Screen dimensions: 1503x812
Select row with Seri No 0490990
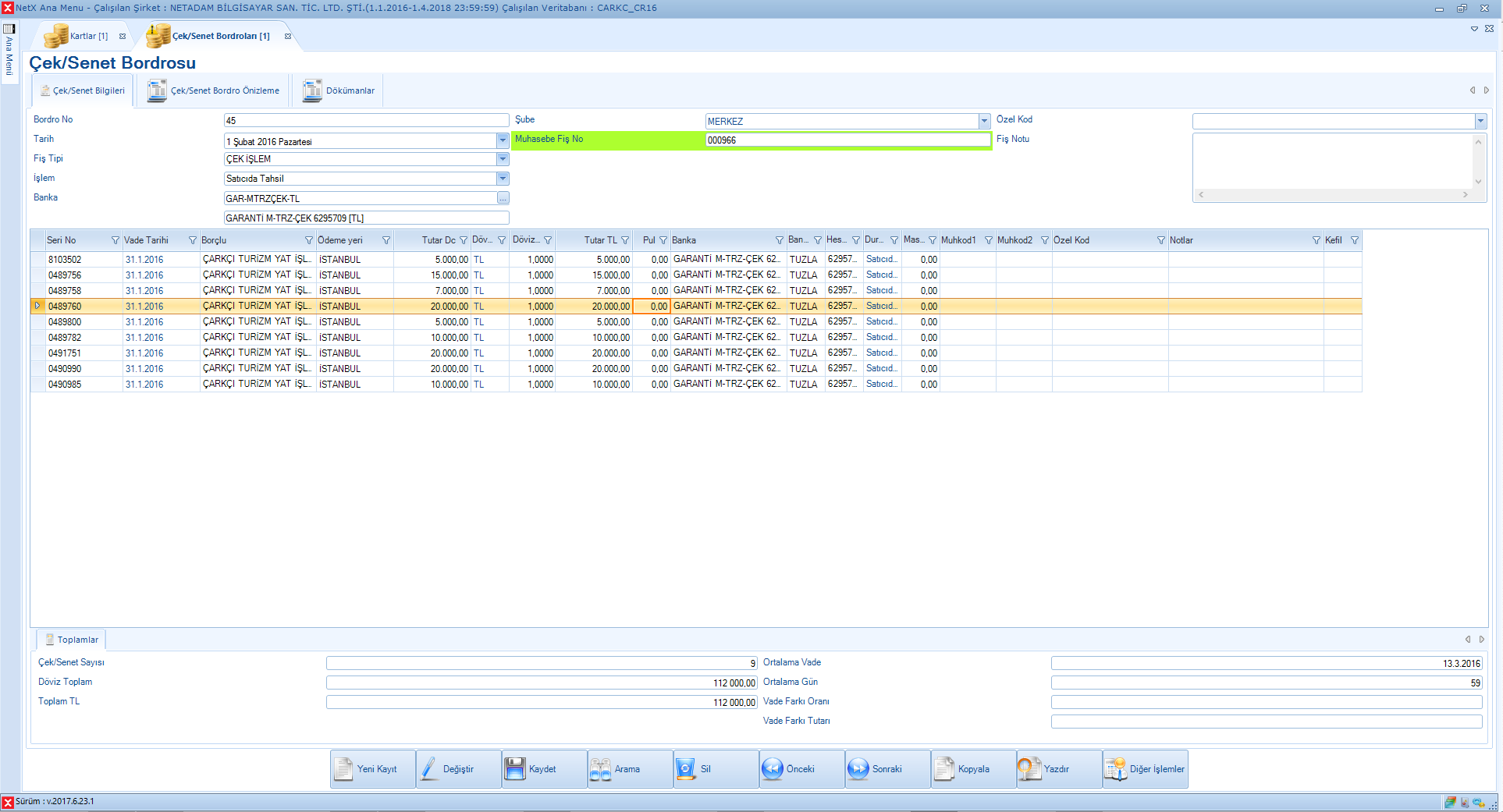click(65, 369)
